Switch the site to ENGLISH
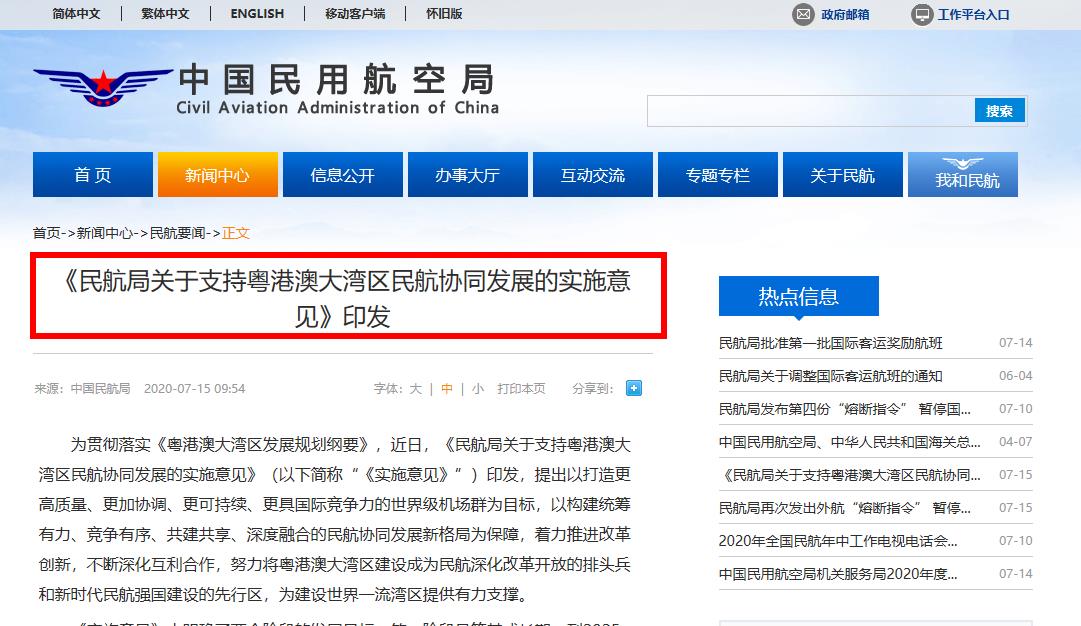 click(x=257, y=14)
